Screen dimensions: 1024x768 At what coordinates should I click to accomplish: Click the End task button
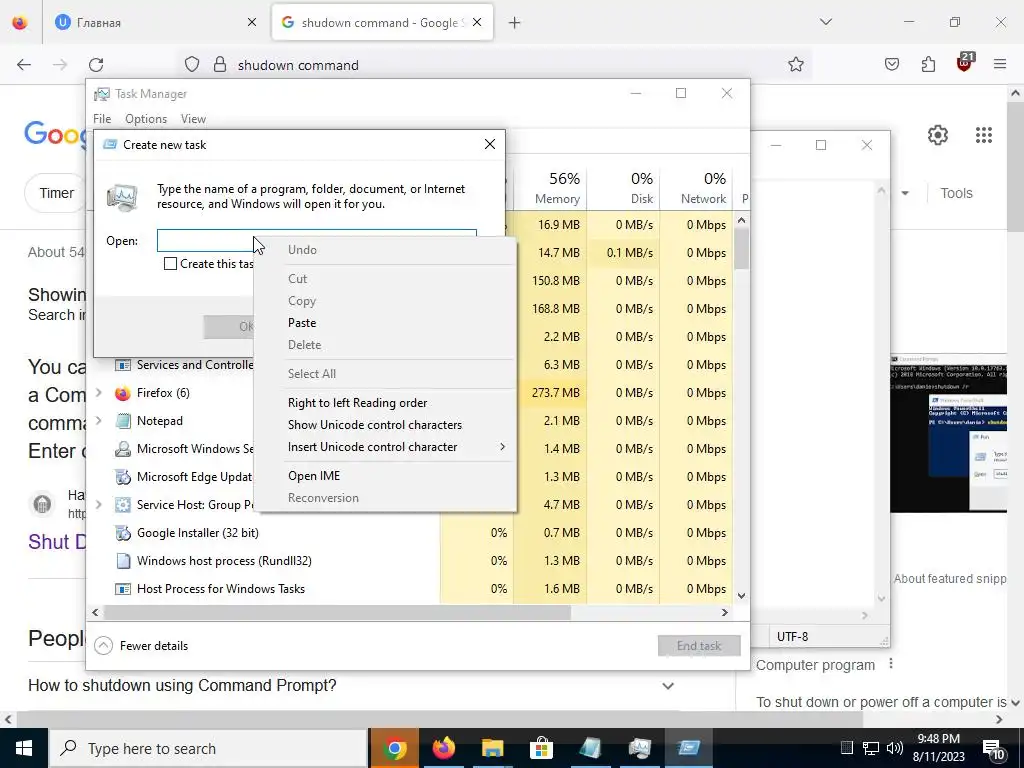tap(699, 646)
